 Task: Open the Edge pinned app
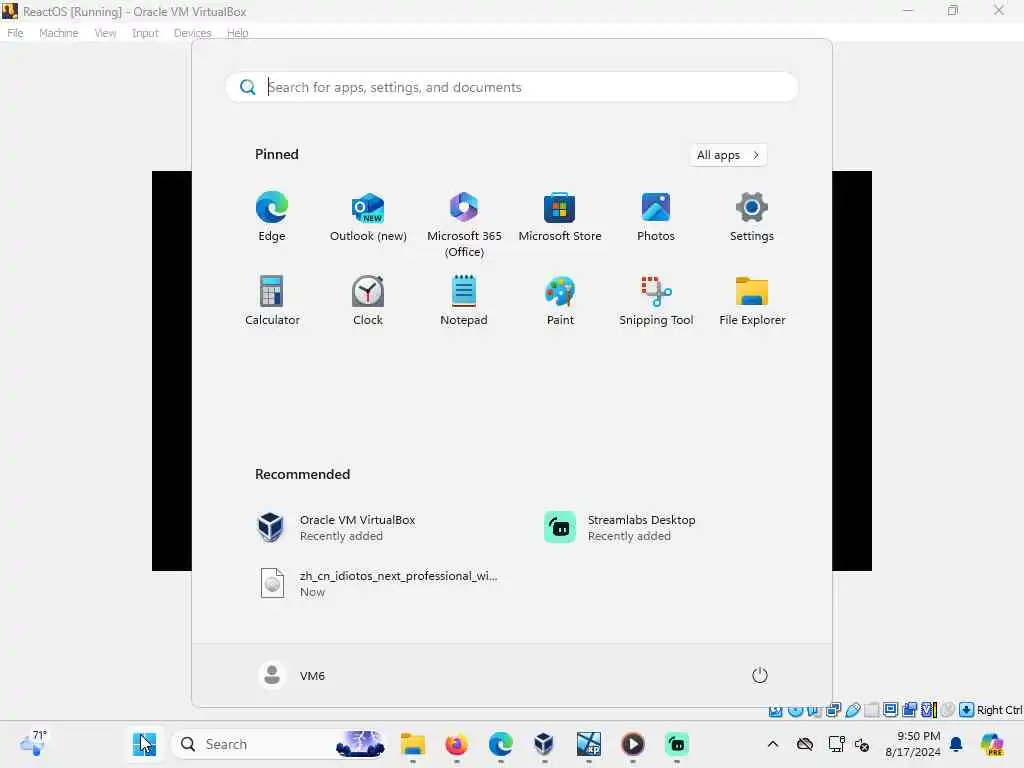coord(272,217)
